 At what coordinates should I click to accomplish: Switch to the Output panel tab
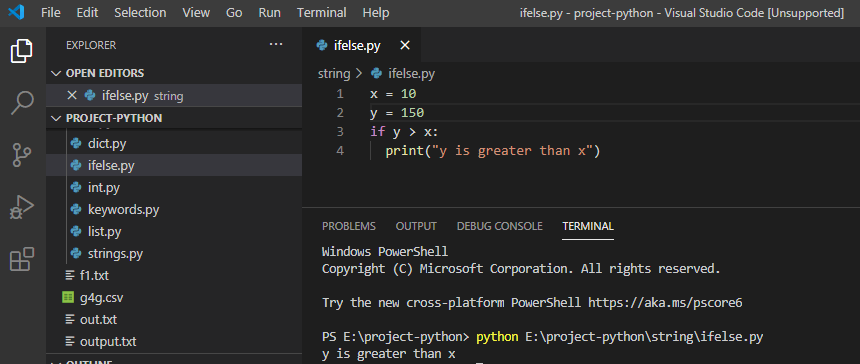(416, 226)
